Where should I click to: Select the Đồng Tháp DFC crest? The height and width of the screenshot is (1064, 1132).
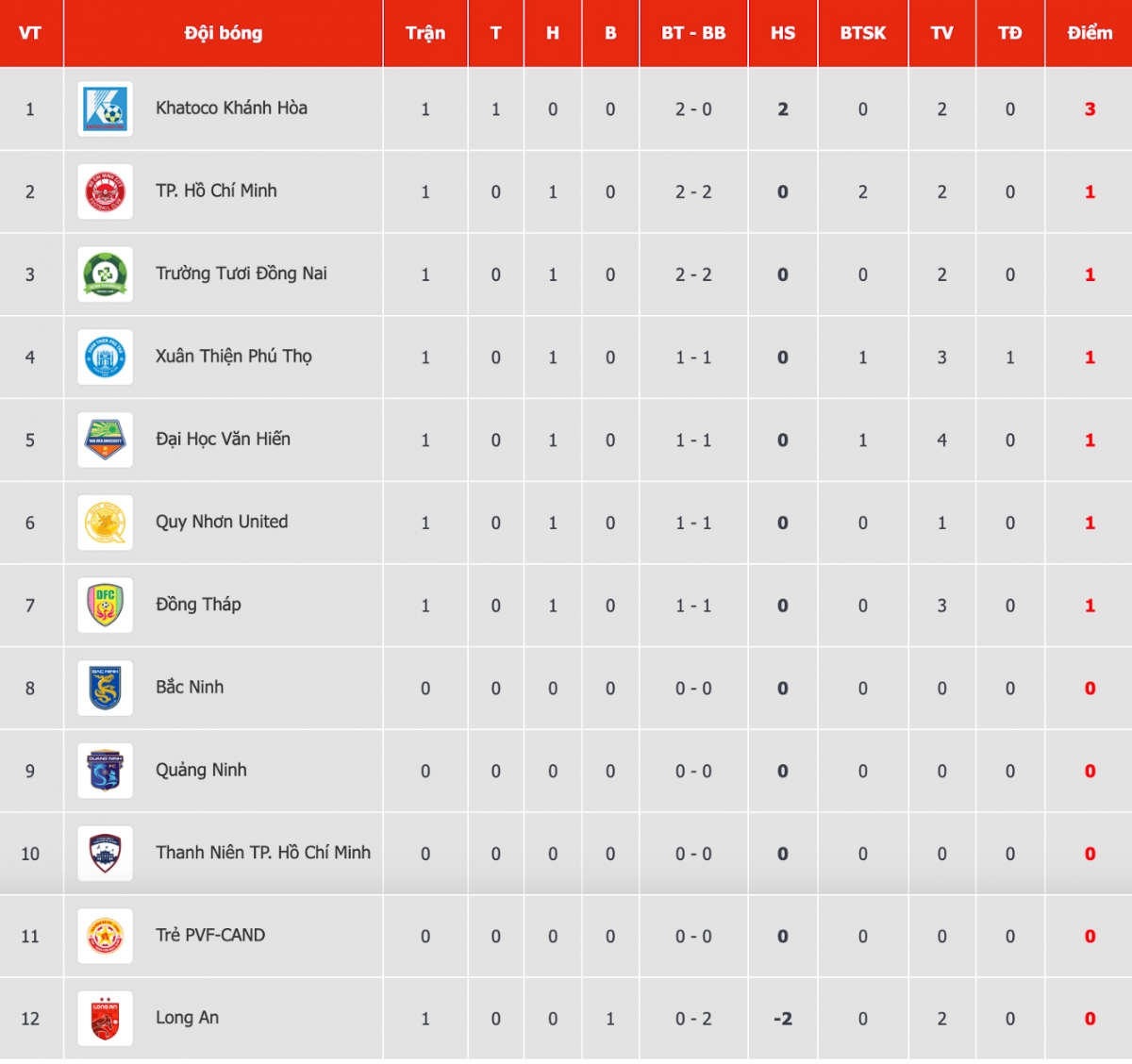coord(105,606)
